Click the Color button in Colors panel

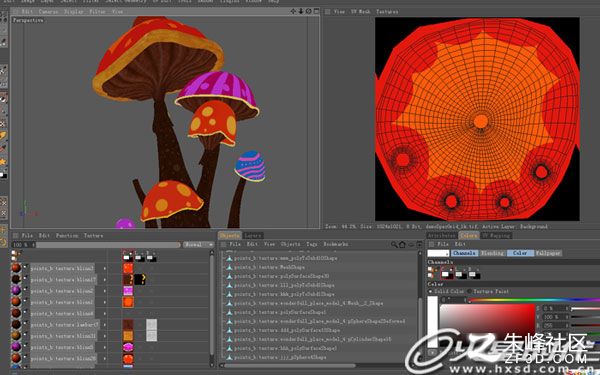coord(520,253)
